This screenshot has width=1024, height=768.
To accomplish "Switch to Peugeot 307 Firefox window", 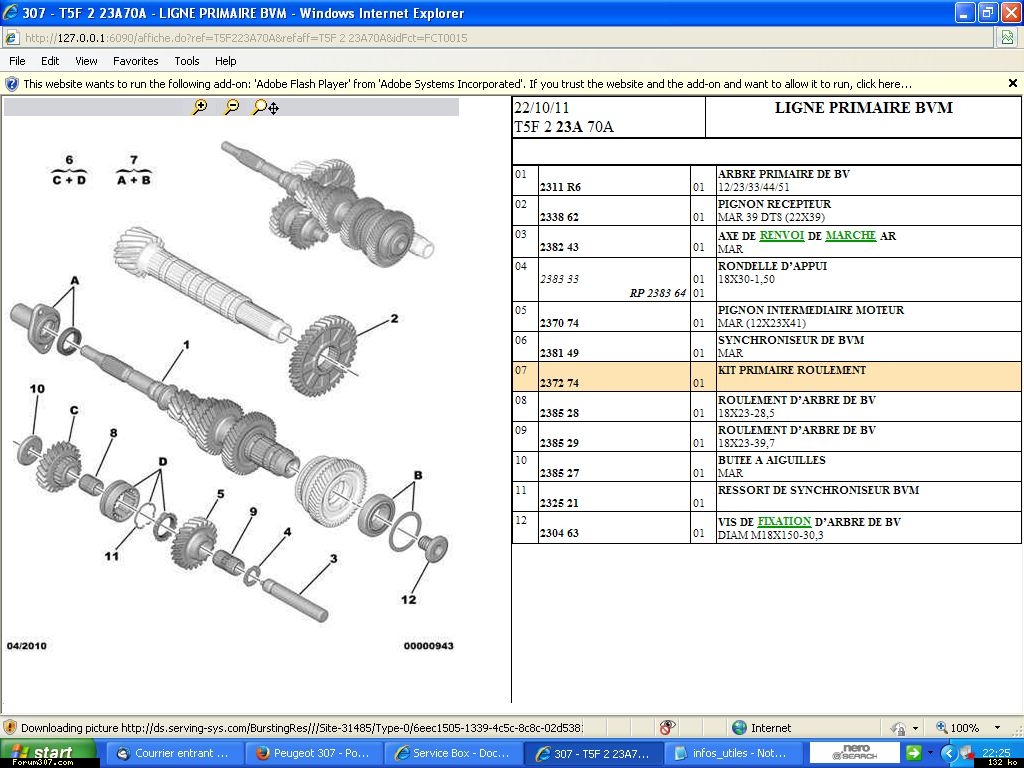I will 313,753.
